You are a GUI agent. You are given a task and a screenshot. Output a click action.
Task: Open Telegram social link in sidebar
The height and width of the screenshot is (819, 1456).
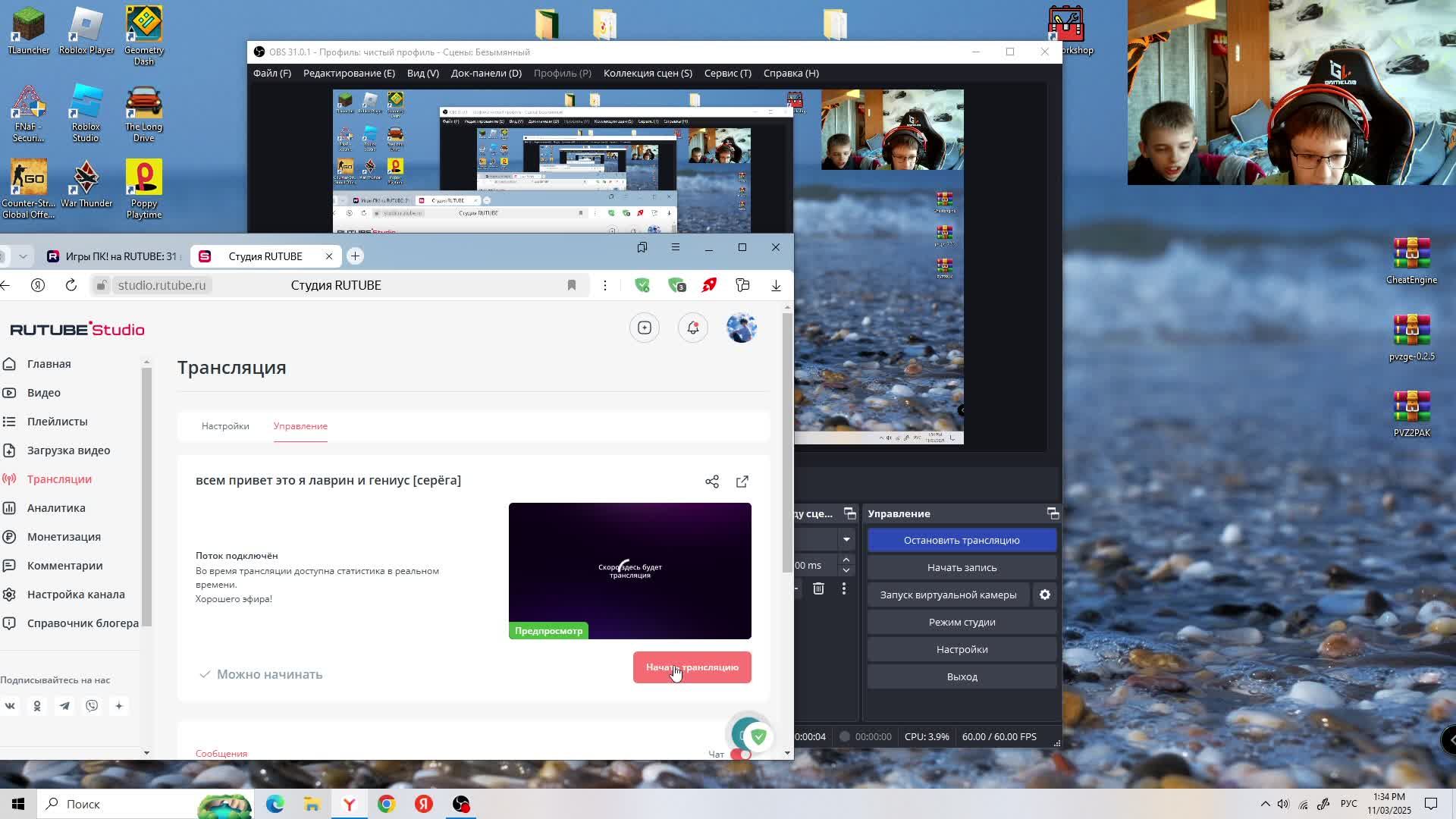point(64,706)
